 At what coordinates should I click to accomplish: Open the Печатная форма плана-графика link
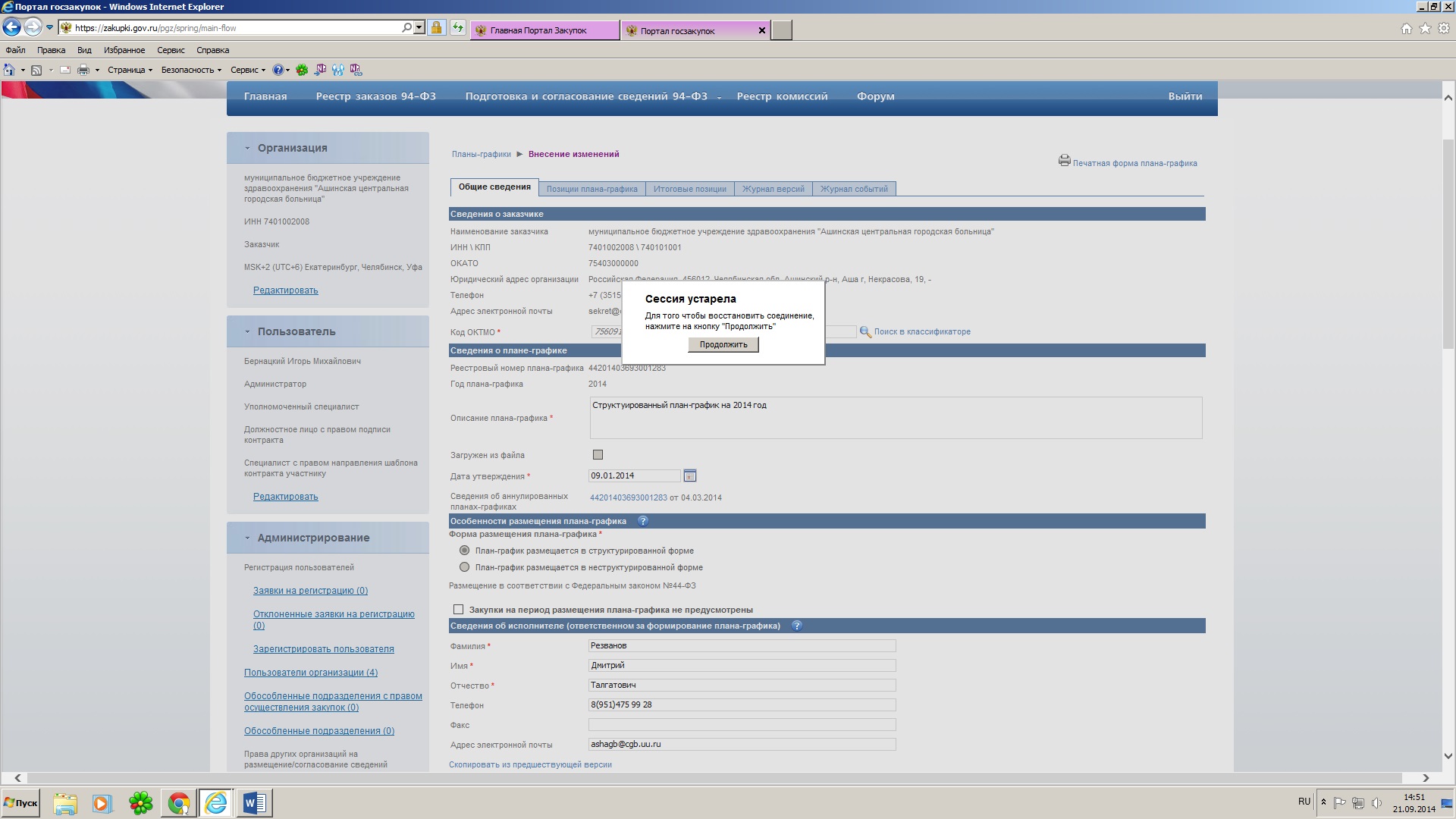[1134, 163]
